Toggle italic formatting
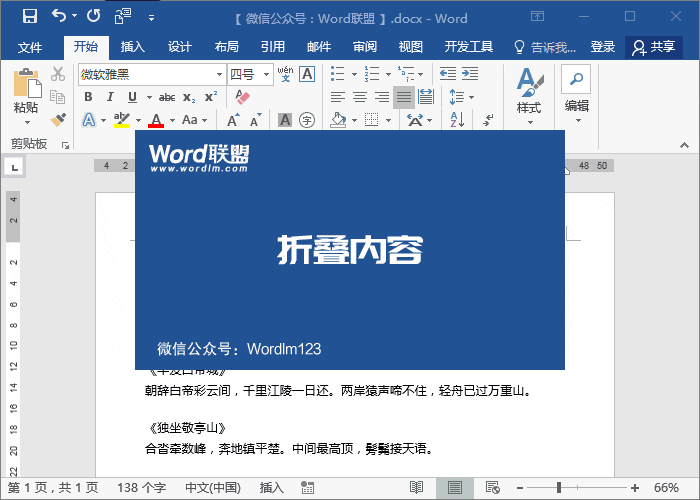This screenshot has width=700, height=500. click(110, 97)
